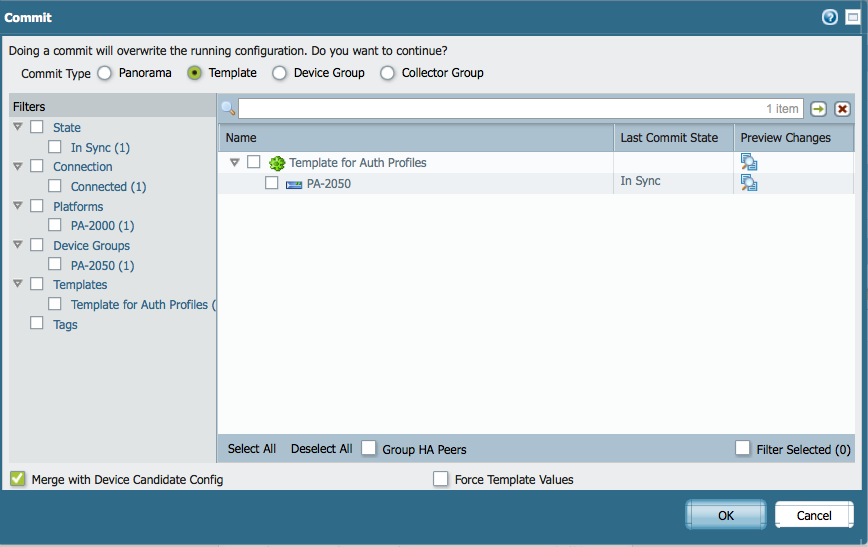Image resolution: width=868 pixels, height=547 pixels.
Task: Enable Filter Selected (0)
Action: pos(743,448)
